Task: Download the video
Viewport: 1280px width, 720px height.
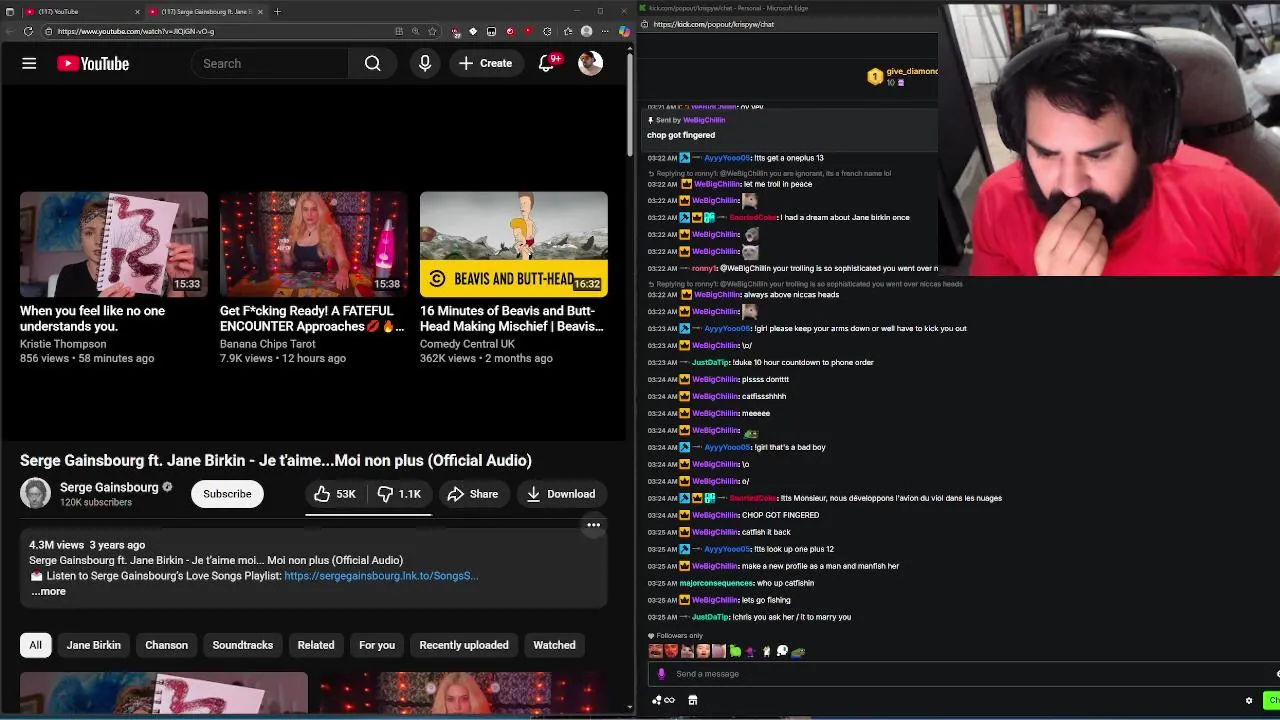Action: [561, 494]
